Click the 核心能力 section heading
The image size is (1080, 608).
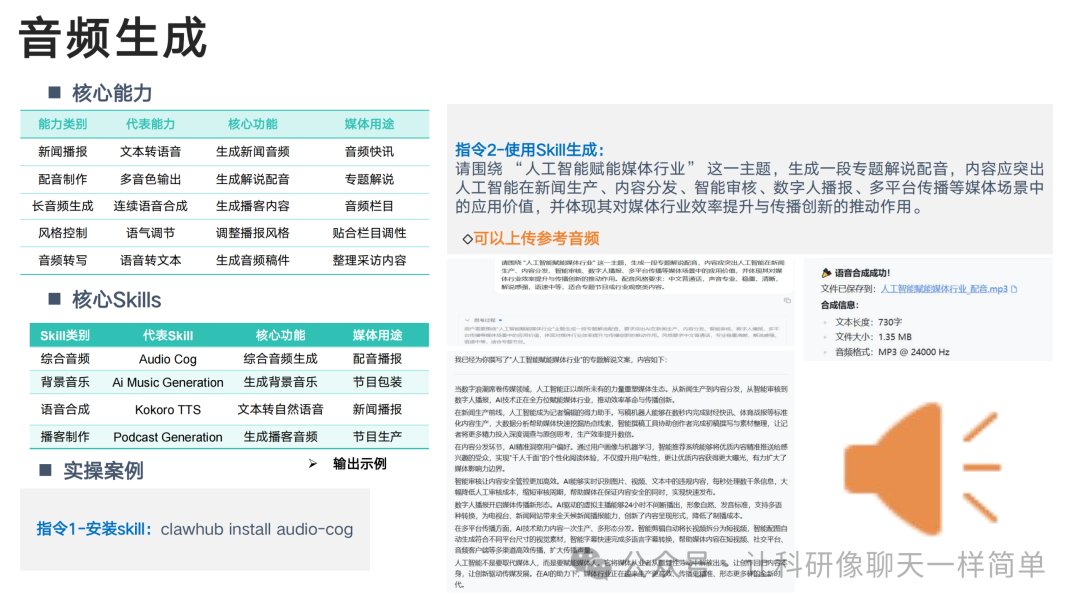[x=112, y=93]
